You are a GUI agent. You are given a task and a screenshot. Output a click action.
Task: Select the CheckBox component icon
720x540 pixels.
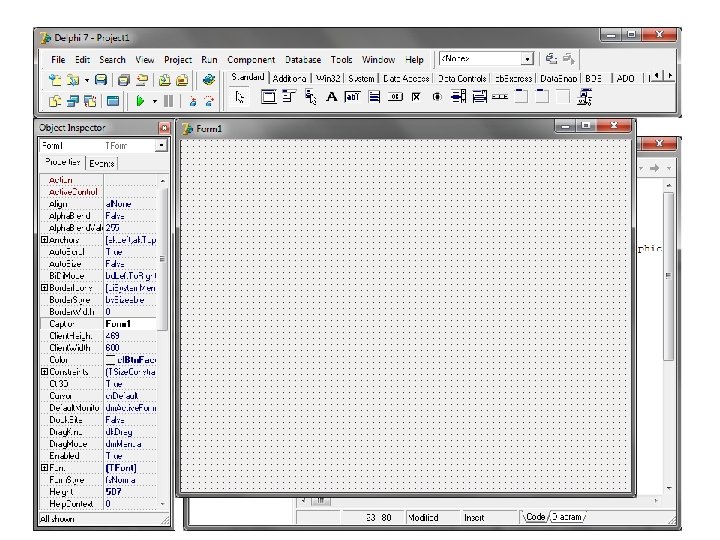416,97
